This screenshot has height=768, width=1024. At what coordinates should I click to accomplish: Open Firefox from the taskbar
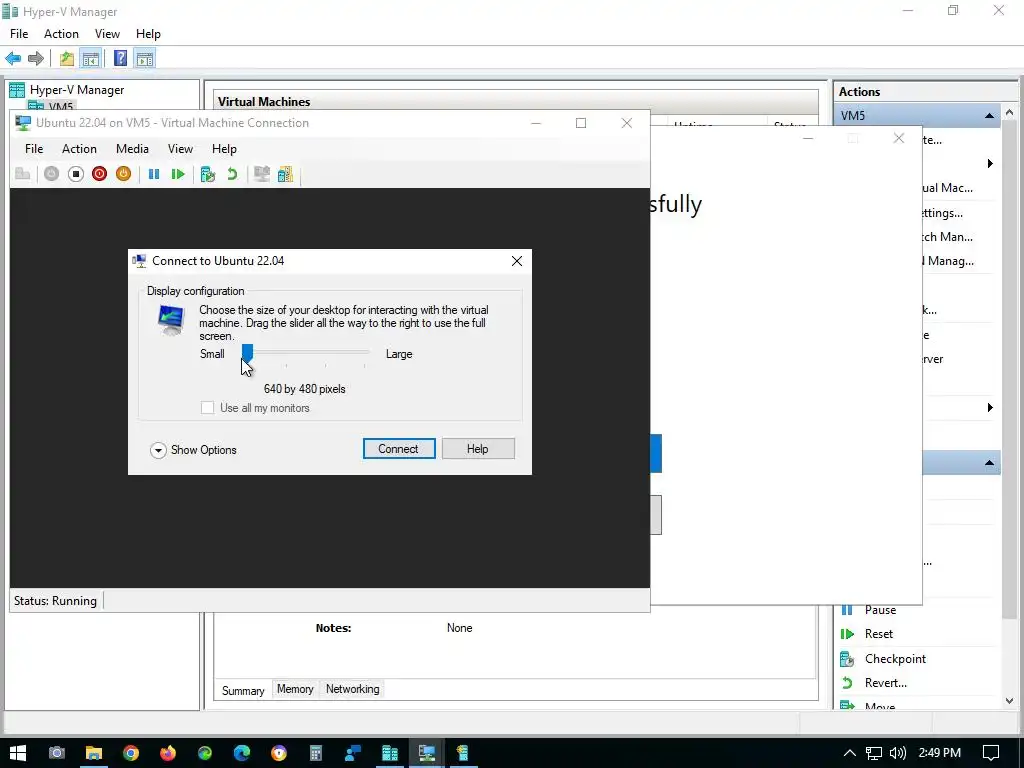pyautogui.click(x=168, y=753)
